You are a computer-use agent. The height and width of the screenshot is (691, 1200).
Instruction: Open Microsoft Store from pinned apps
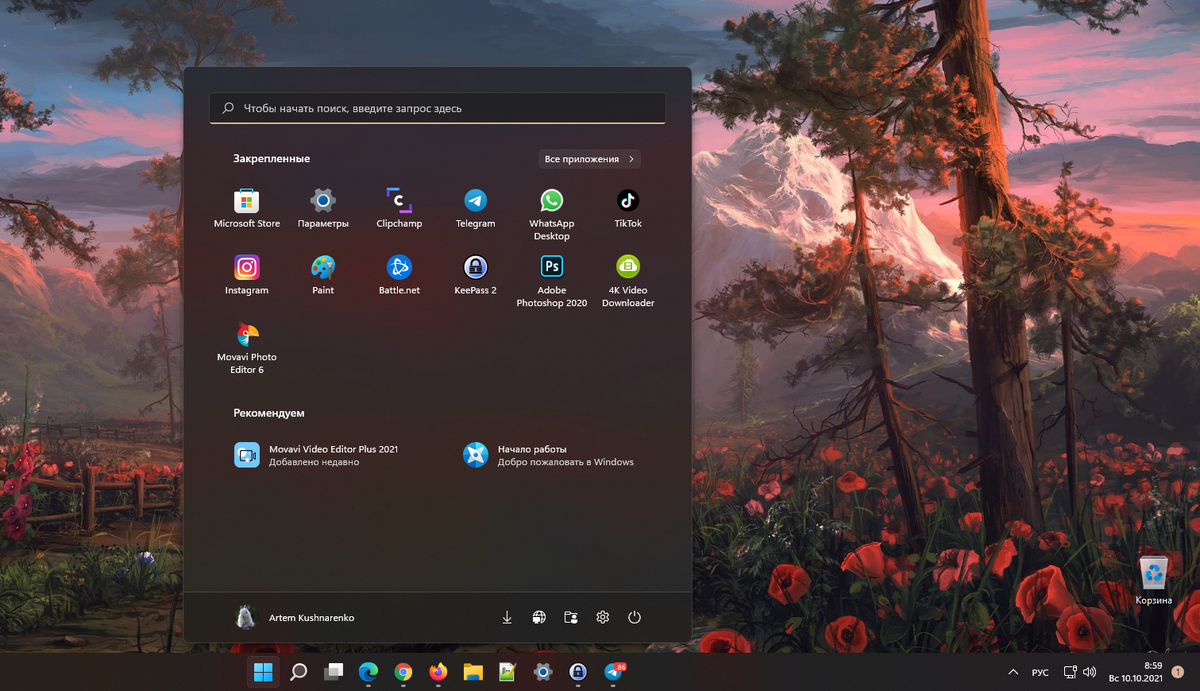pyautogui.click(x=246, y=209)
